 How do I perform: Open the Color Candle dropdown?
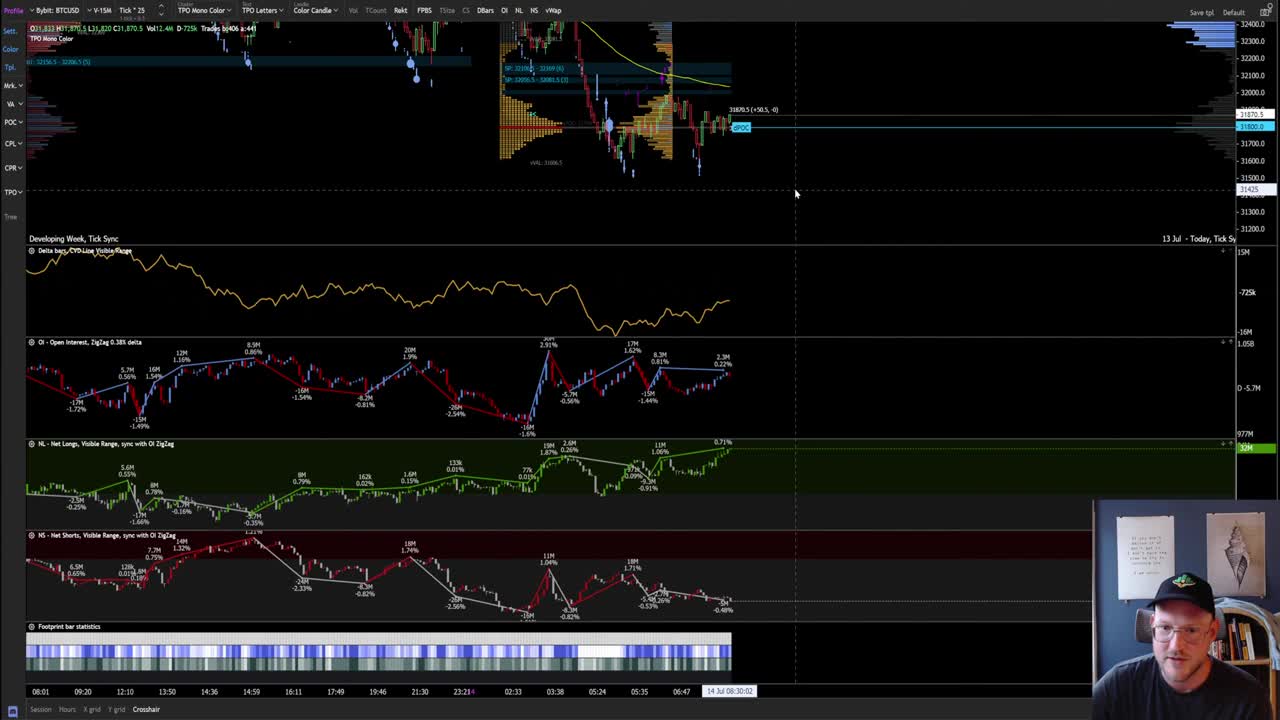pyautogui.click(x=315, y=10)
